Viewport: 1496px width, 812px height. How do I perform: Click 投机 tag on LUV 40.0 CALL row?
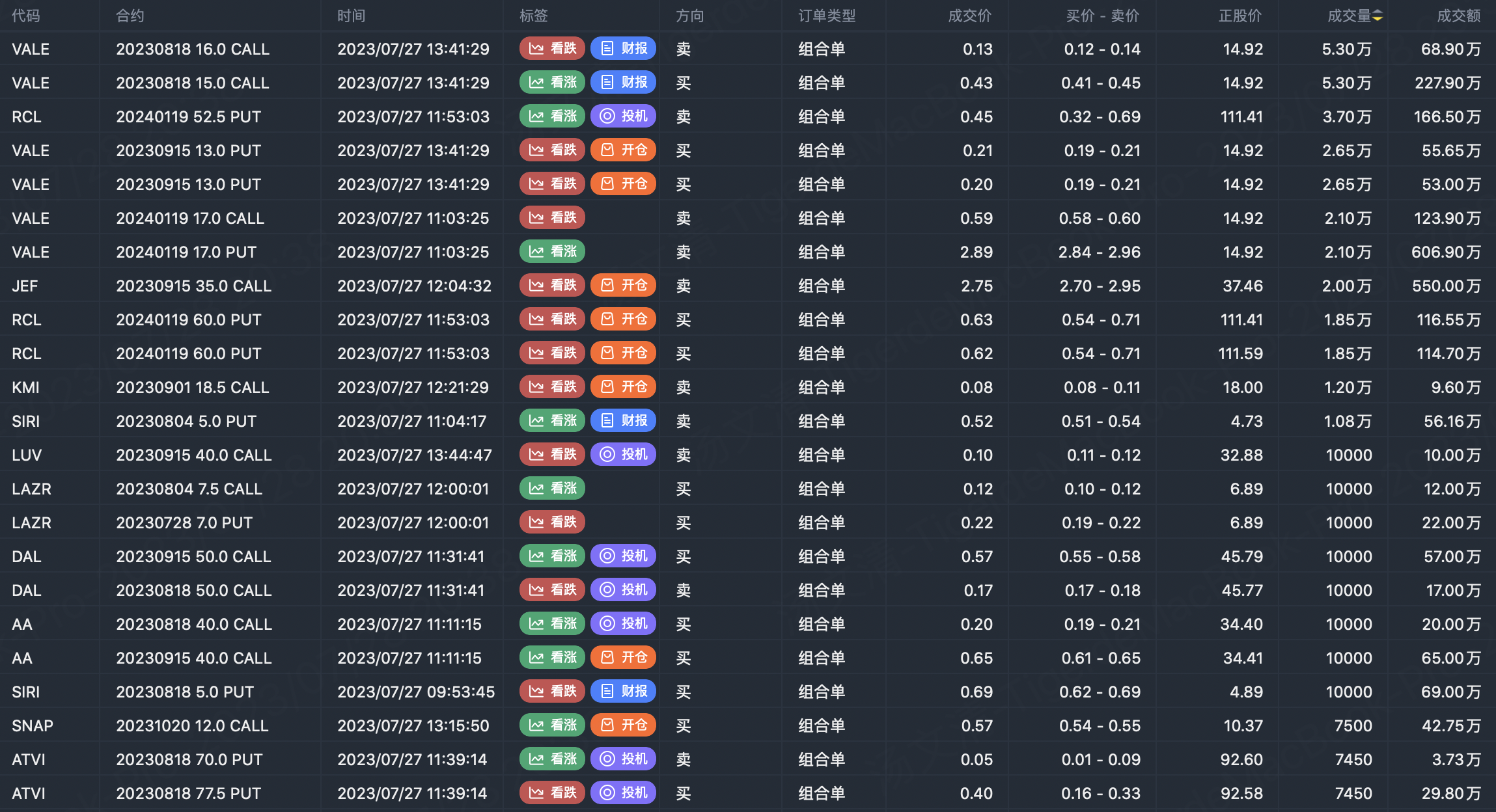[623, 455]
